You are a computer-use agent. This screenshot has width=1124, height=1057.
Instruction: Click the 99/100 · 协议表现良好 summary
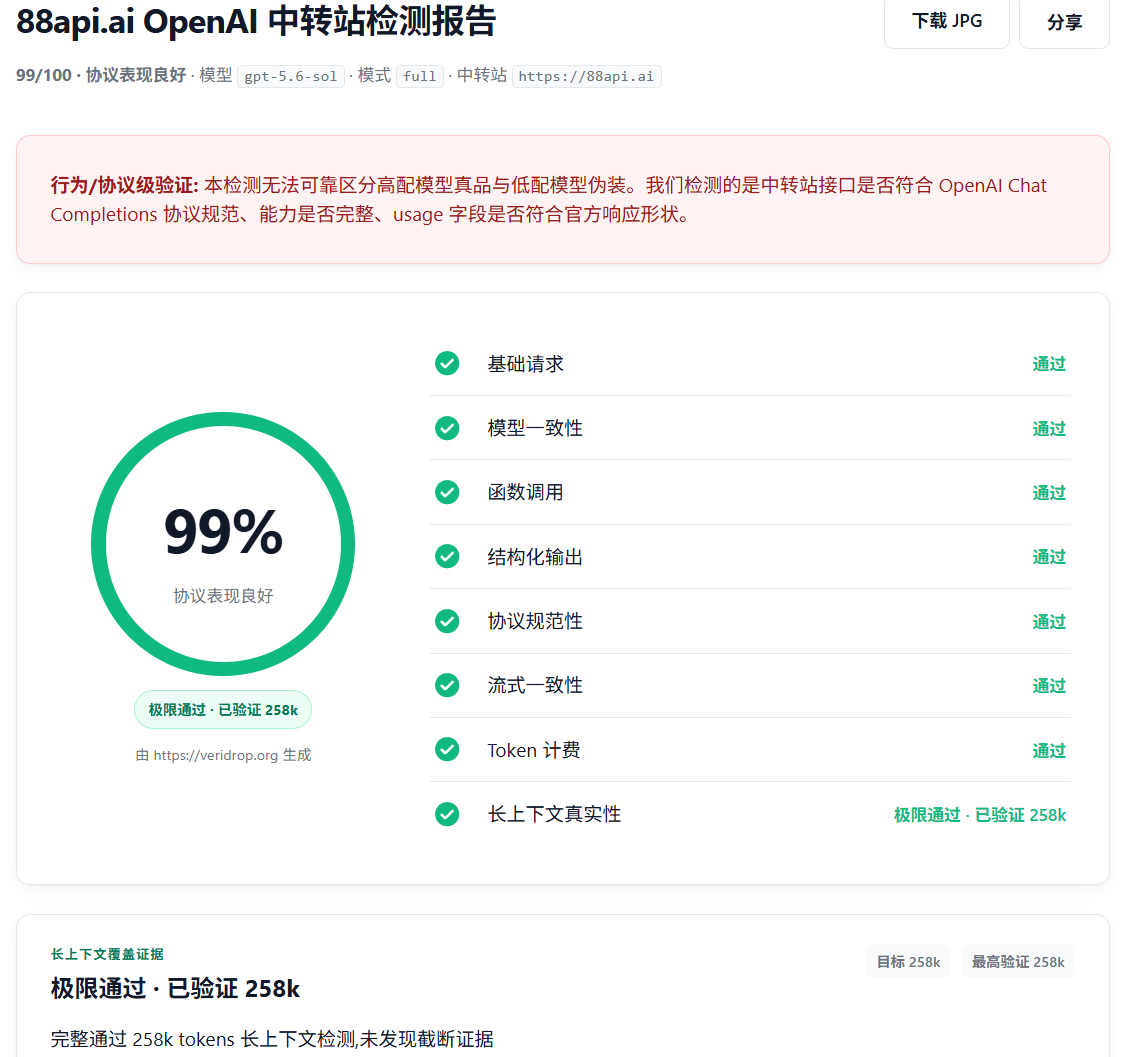101,75
